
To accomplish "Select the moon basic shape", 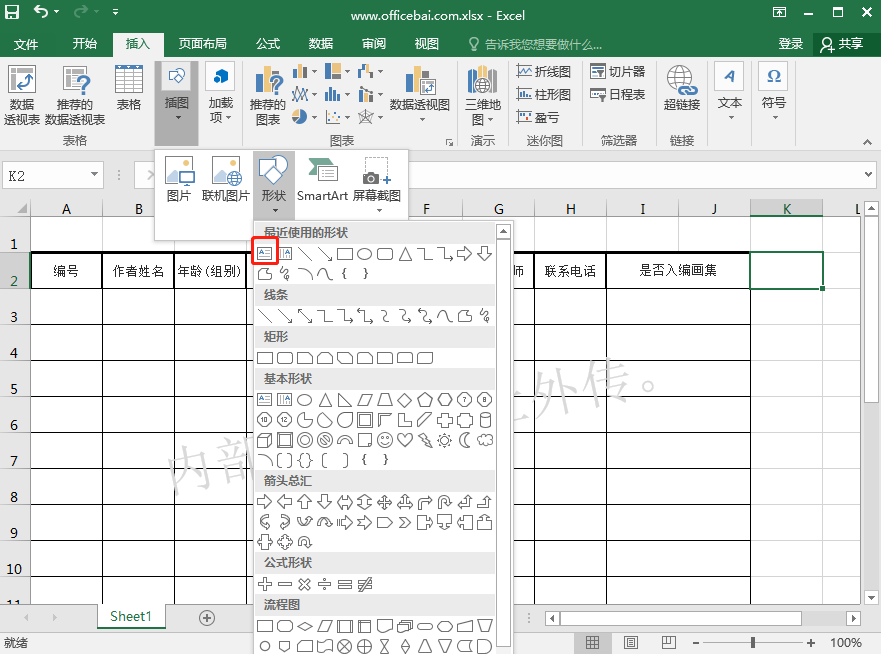I will coord(465,440).
